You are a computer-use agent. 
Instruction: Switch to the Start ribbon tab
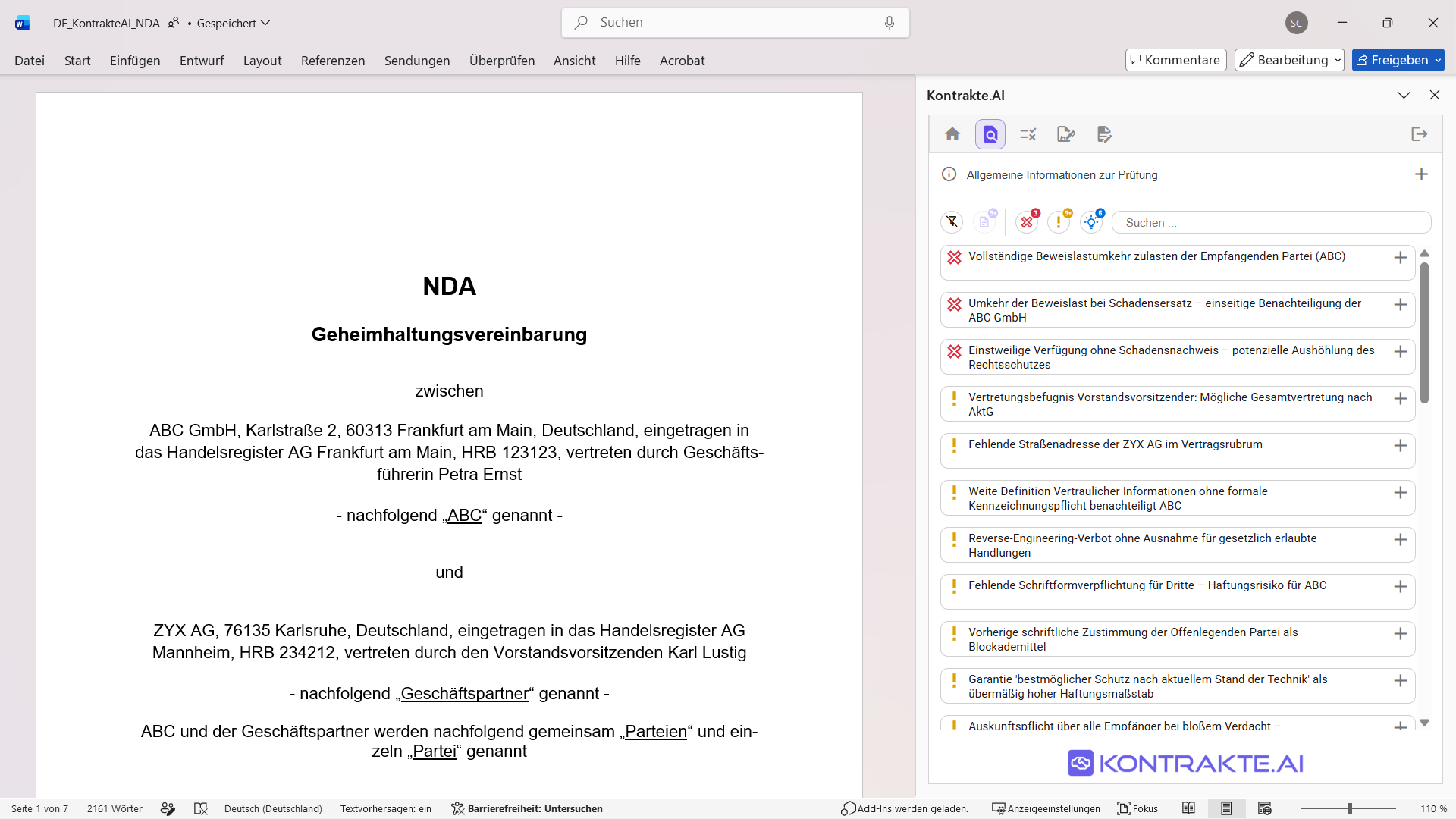click(77, 61)
